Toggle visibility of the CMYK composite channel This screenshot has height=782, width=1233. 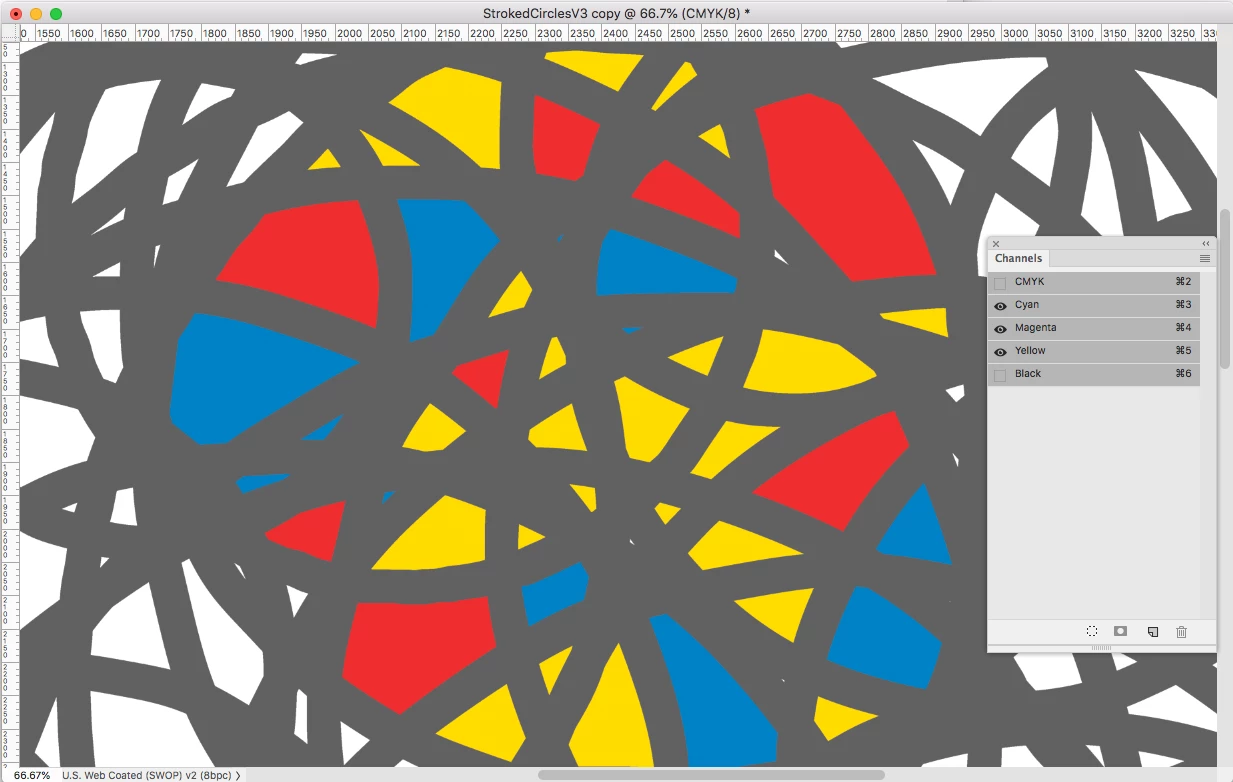pos(1000,283)
